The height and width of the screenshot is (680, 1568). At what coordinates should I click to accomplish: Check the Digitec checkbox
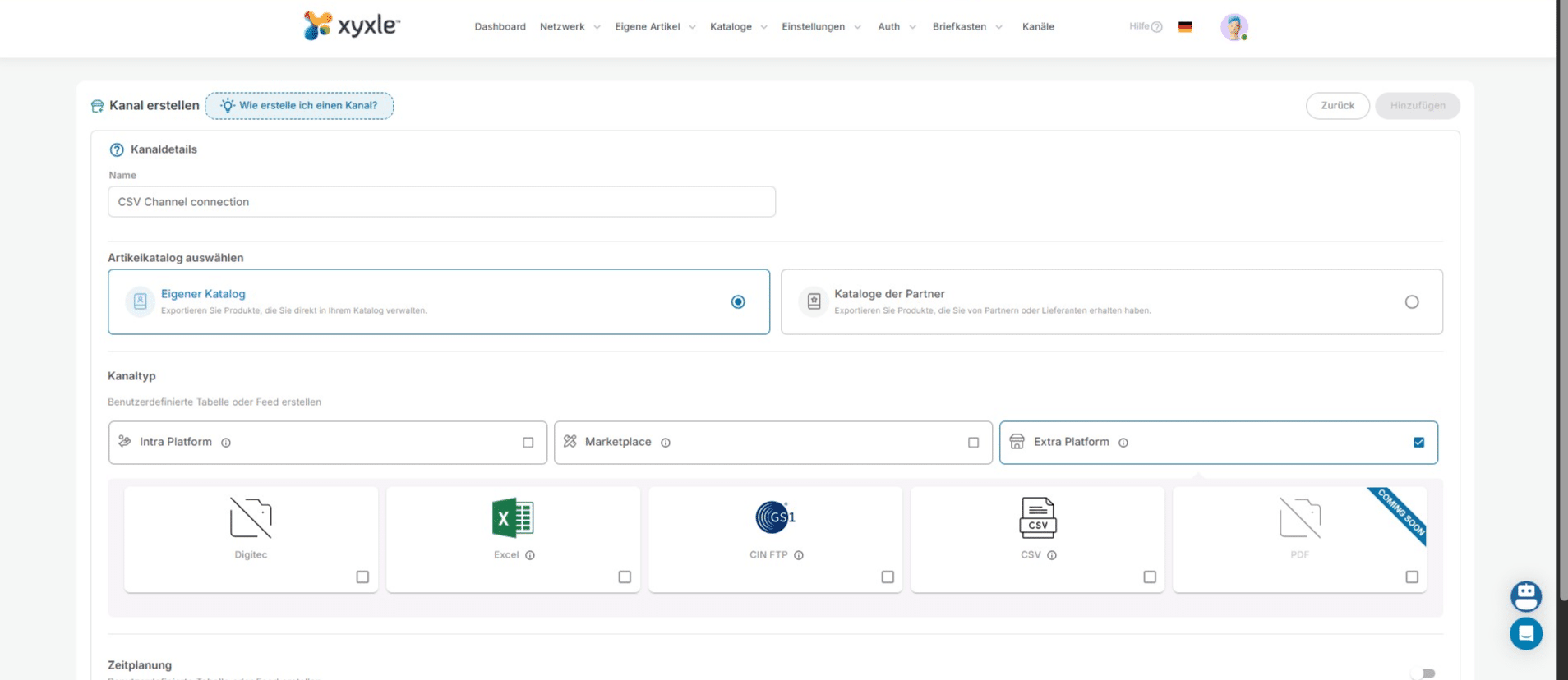362,577
